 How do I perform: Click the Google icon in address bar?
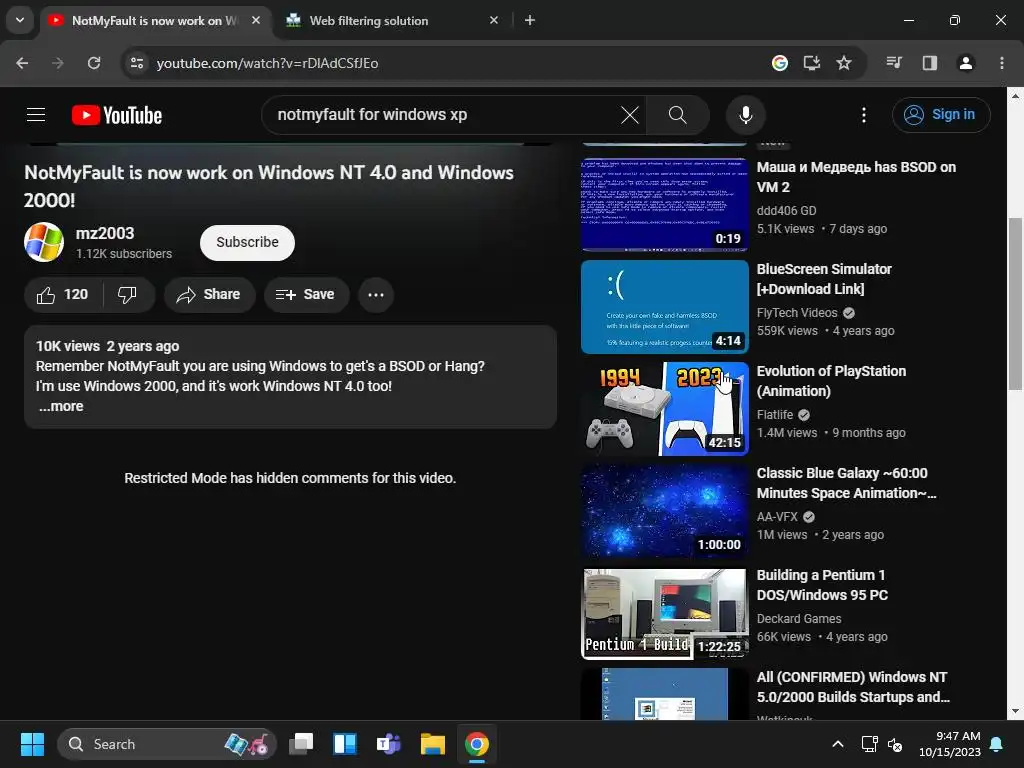(780, 63)
